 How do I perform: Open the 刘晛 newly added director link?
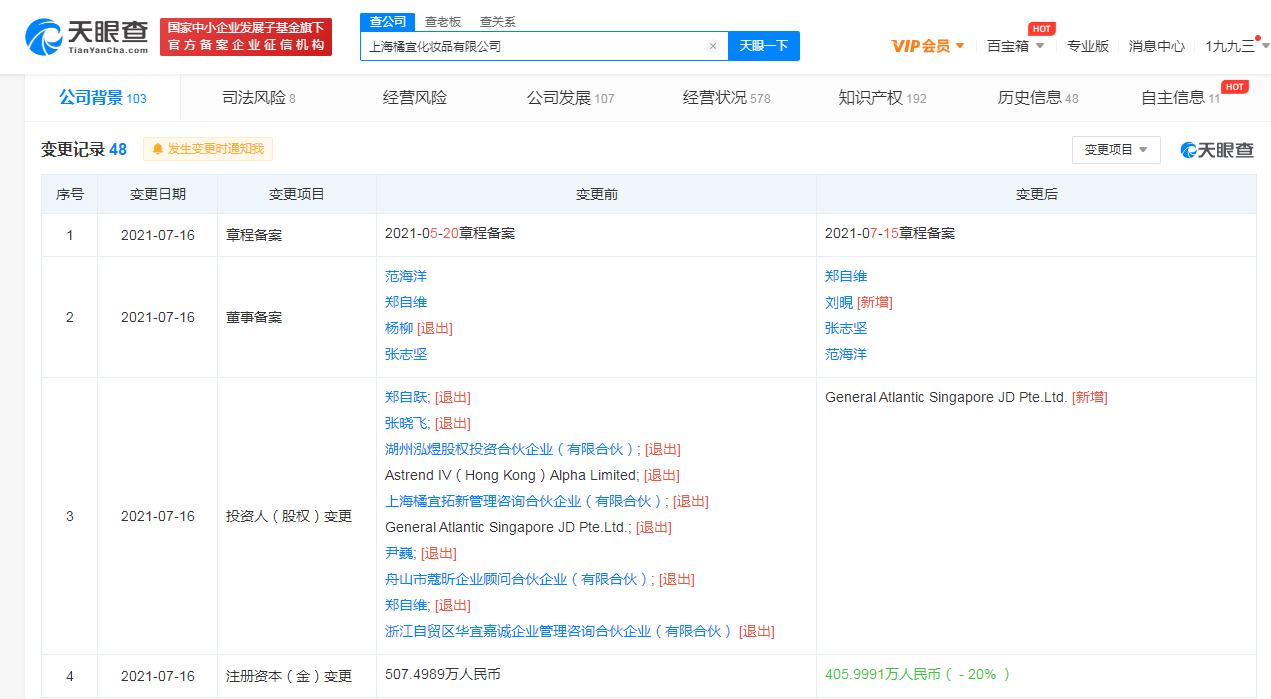click(839, 302)
